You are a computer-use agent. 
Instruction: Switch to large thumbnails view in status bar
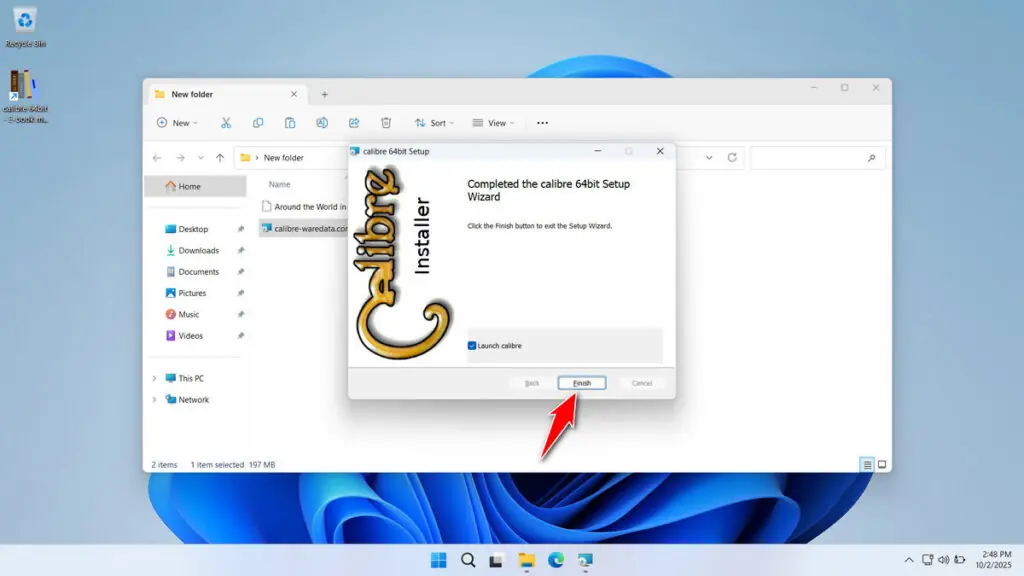click(882, 465)
